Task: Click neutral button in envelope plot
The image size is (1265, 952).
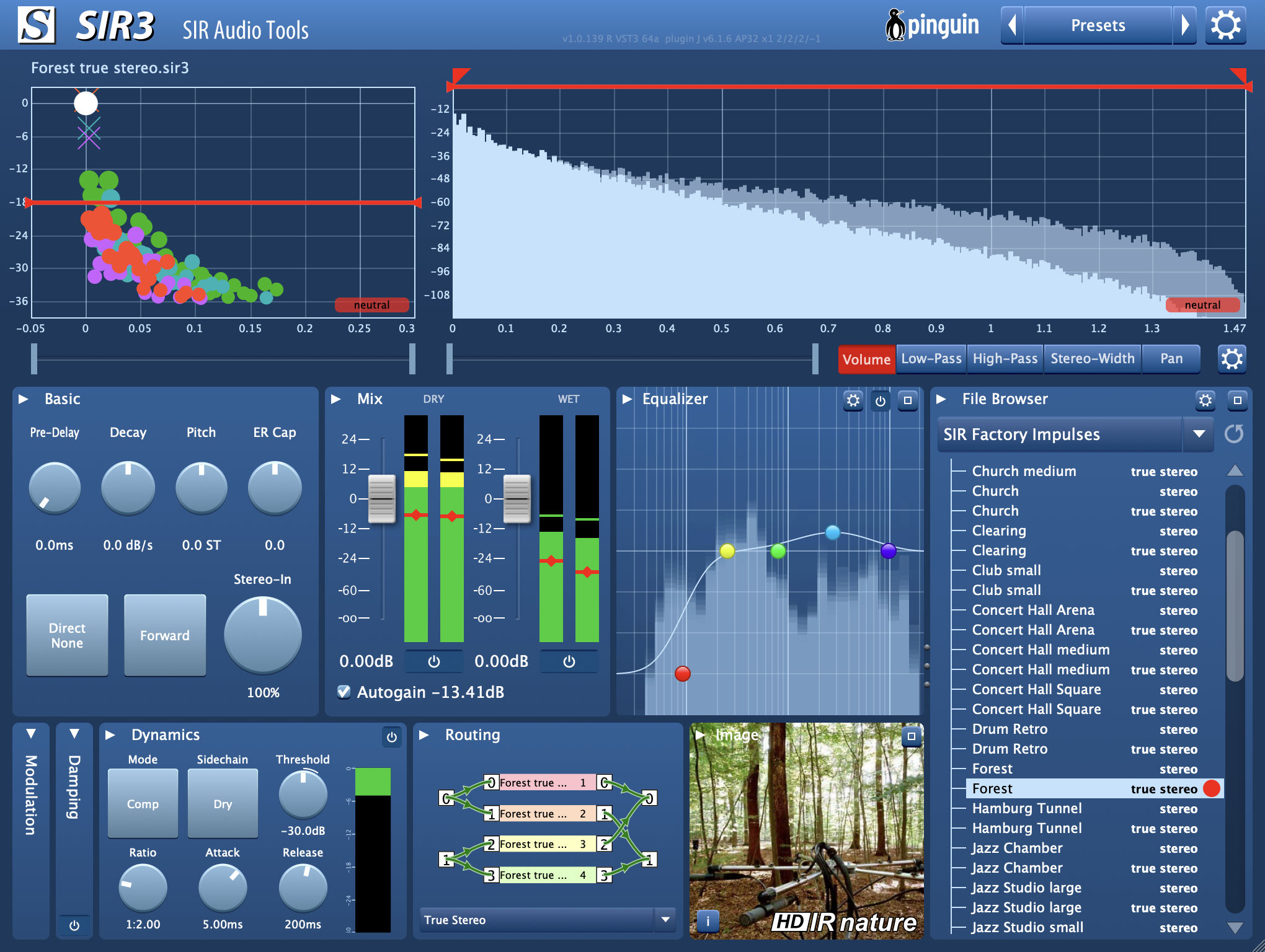Action: click(1203, 305)
